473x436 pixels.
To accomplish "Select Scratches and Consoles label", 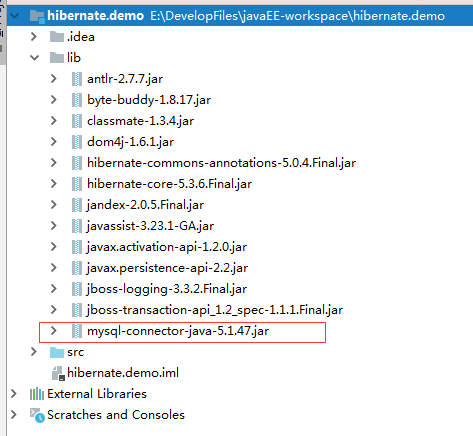I will (x=116, y=415).
